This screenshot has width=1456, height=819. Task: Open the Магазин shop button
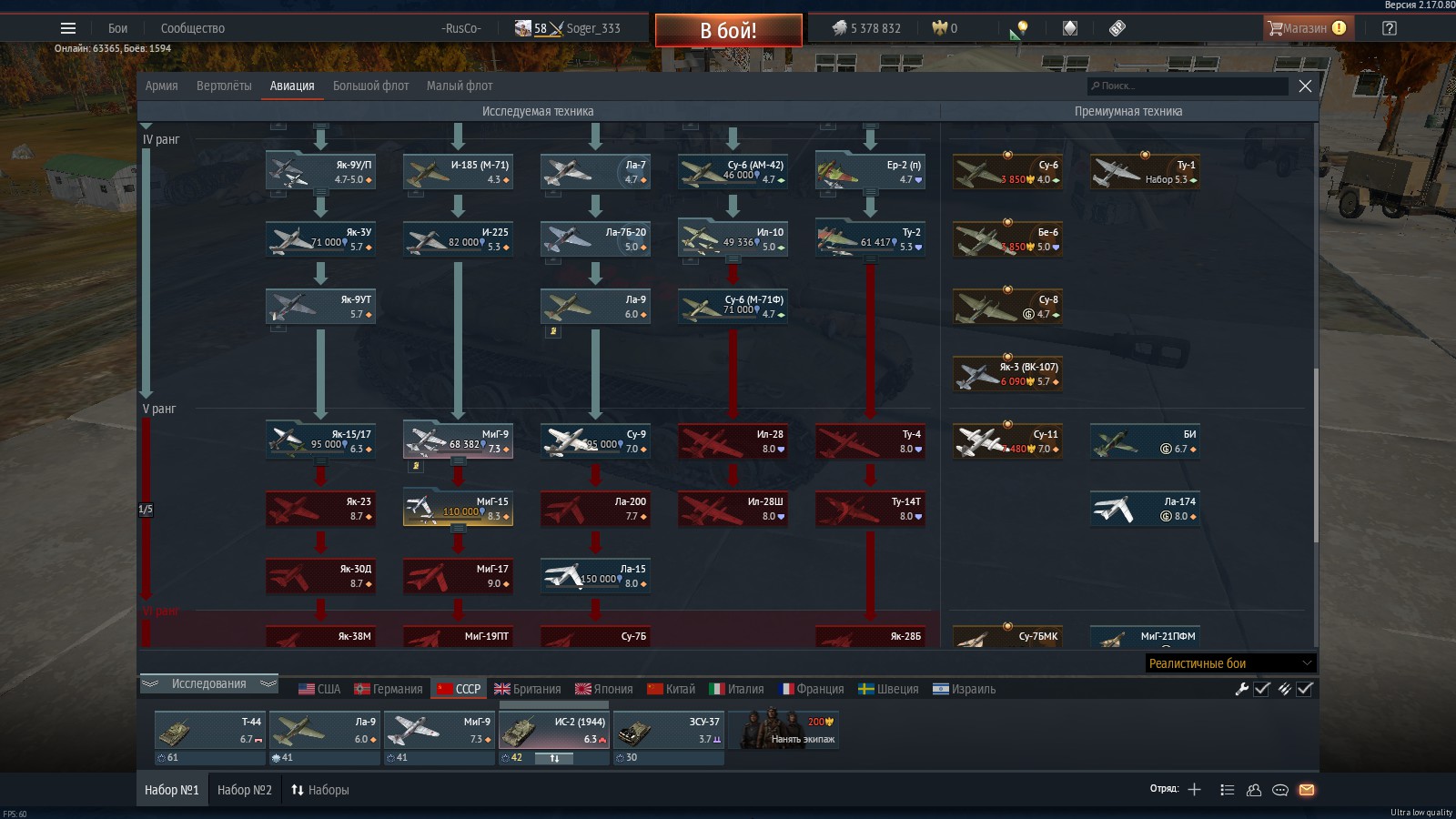click(x=1309, y=28)
